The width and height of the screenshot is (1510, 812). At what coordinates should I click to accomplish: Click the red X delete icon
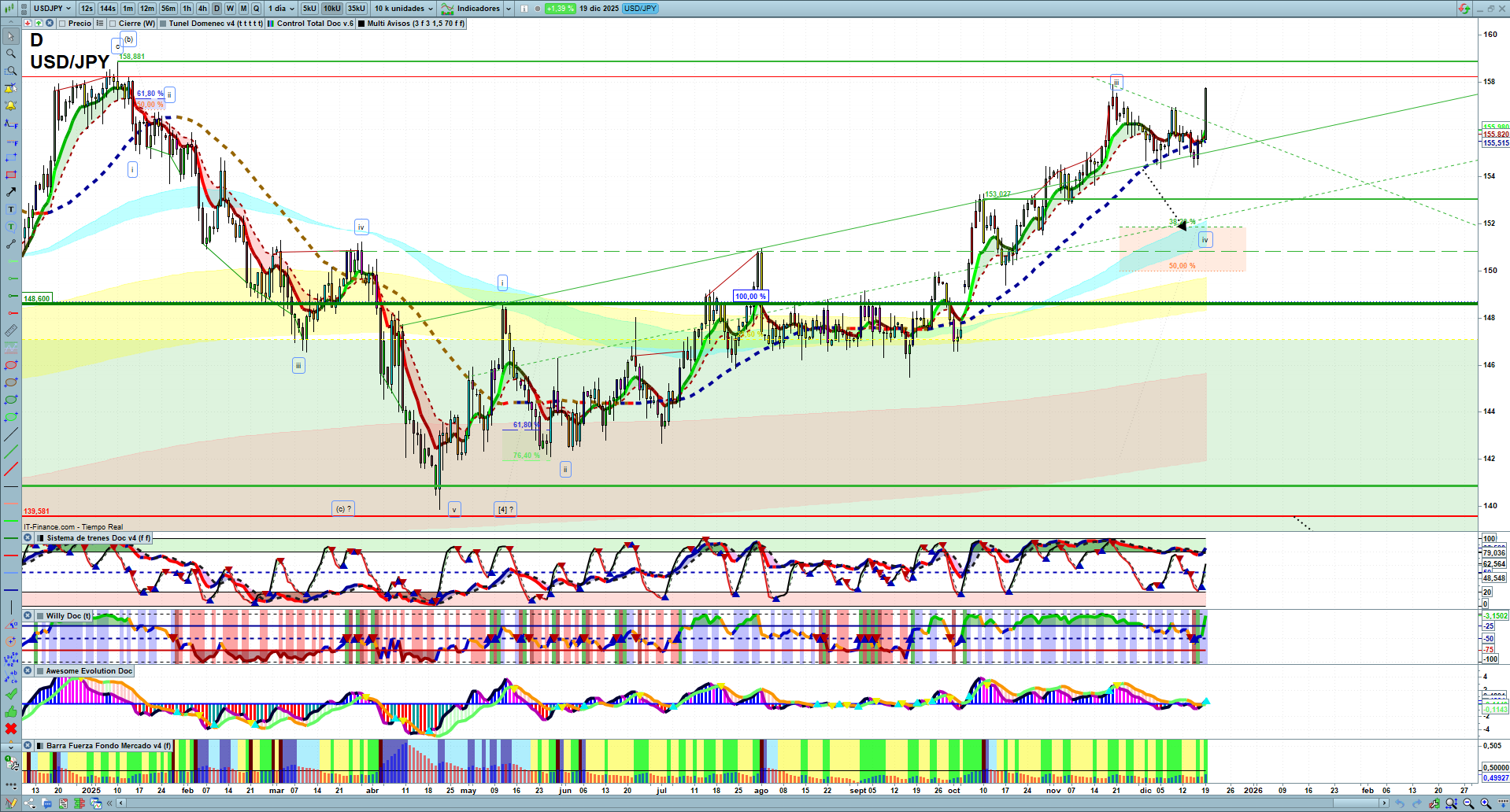[x=11, y=729]
